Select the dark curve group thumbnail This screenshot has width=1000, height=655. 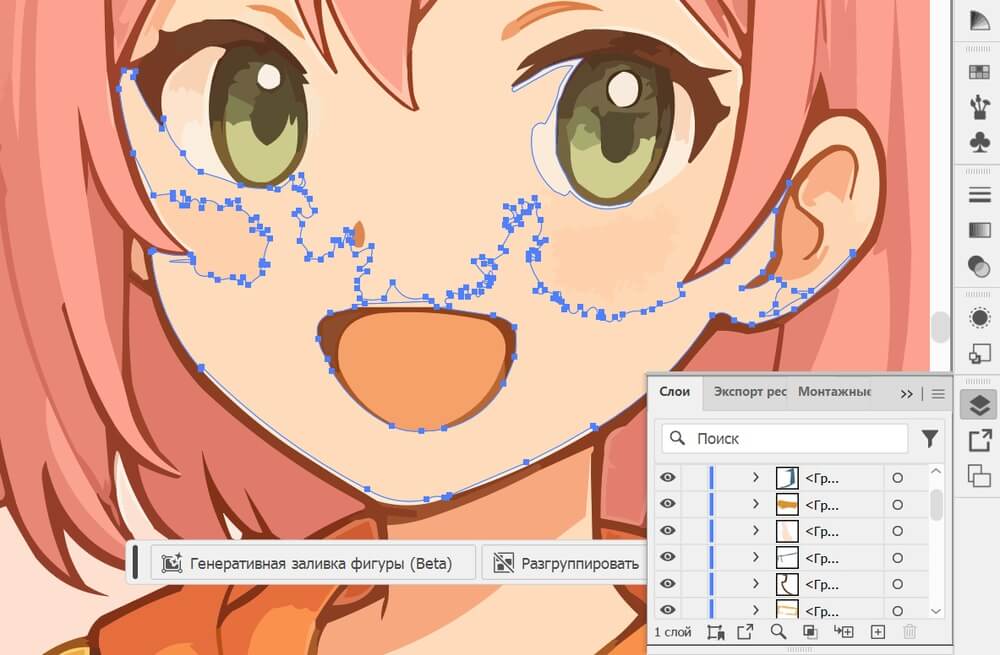coord(787,584)
